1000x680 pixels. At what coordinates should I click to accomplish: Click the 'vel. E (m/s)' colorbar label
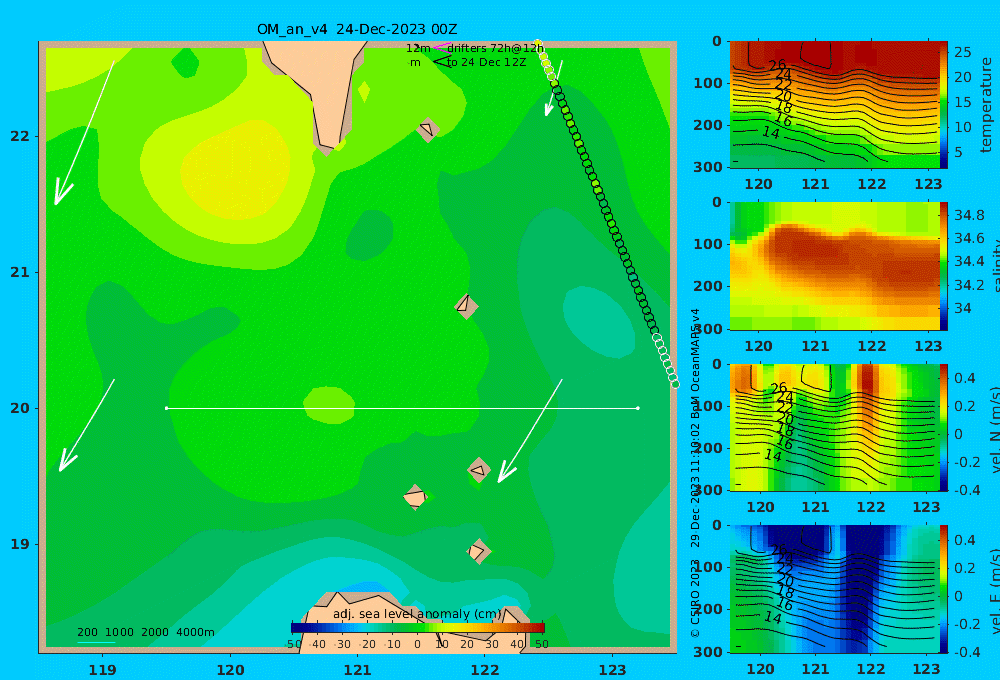click(994, 590)
